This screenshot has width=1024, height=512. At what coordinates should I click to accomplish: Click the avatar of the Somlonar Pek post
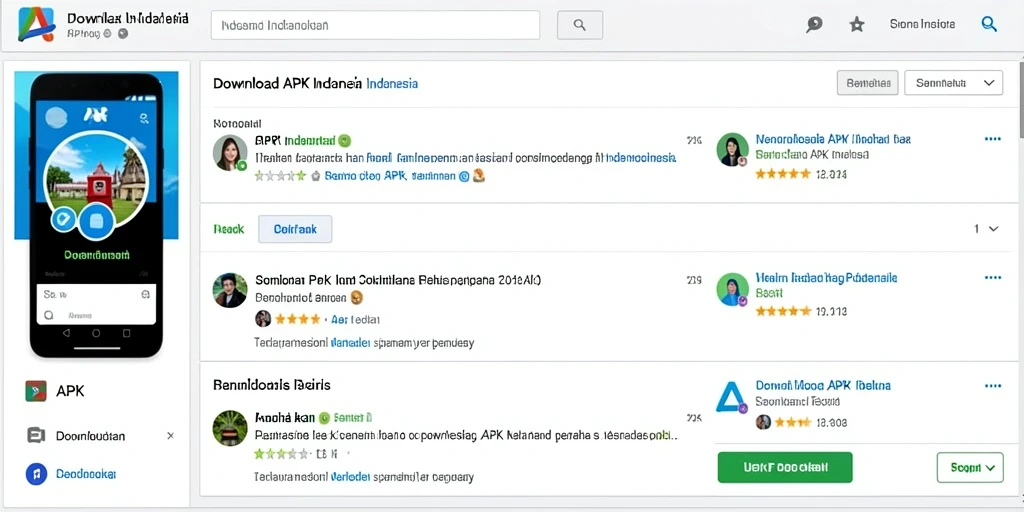click(230, 290)
